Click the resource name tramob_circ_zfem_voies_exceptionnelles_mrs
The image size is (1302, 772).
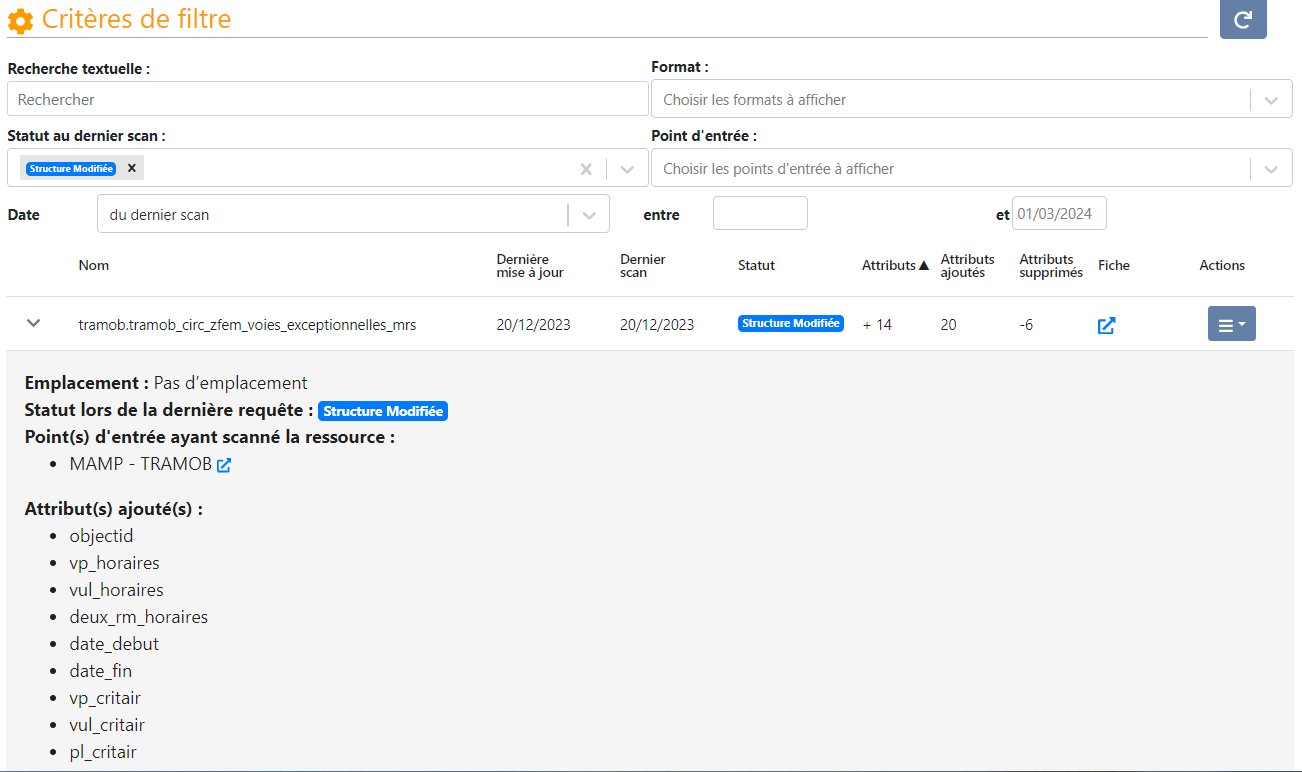coord(247,325)
